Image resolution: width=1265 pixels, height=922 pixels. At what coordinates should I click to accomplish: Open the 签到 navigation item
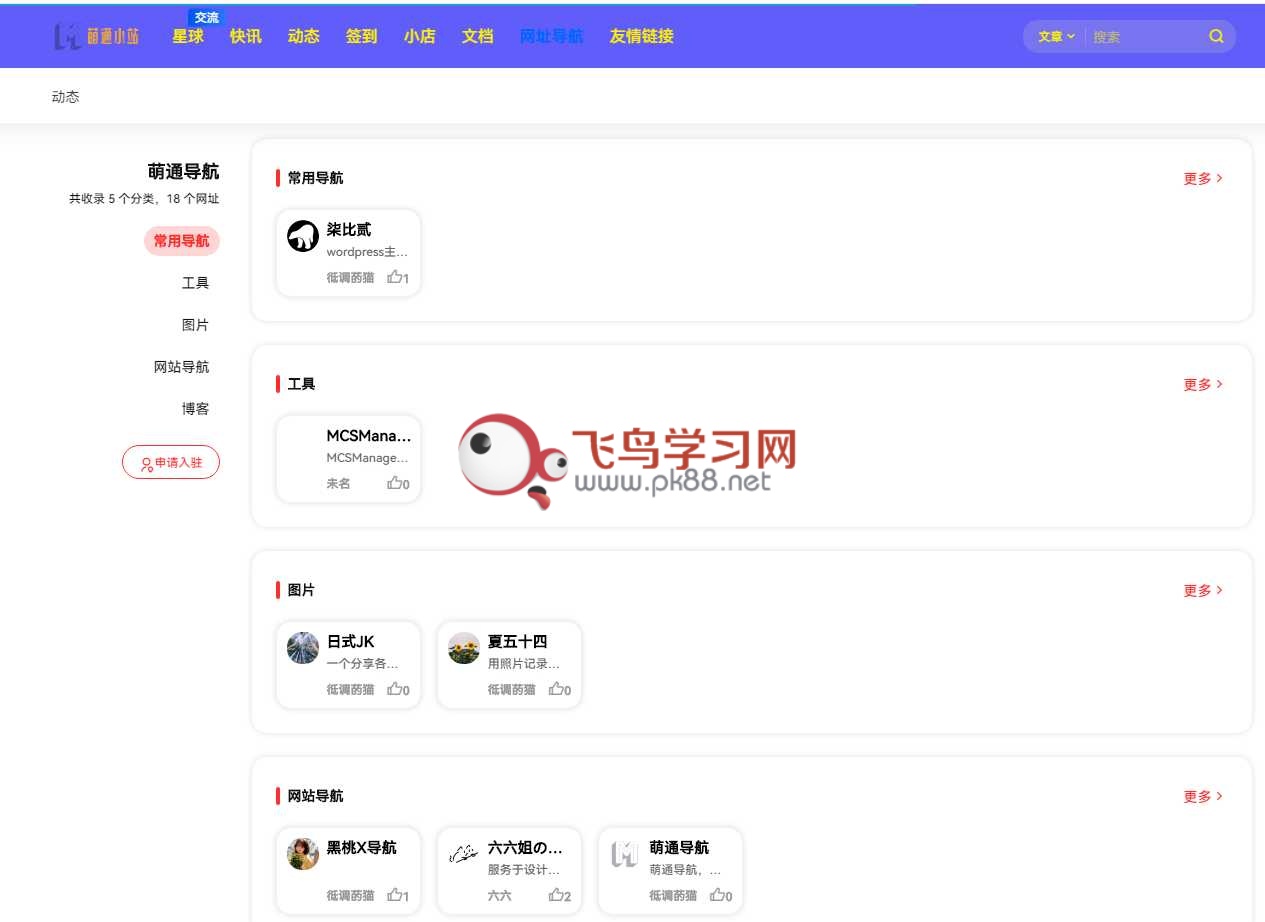[361, 37]
